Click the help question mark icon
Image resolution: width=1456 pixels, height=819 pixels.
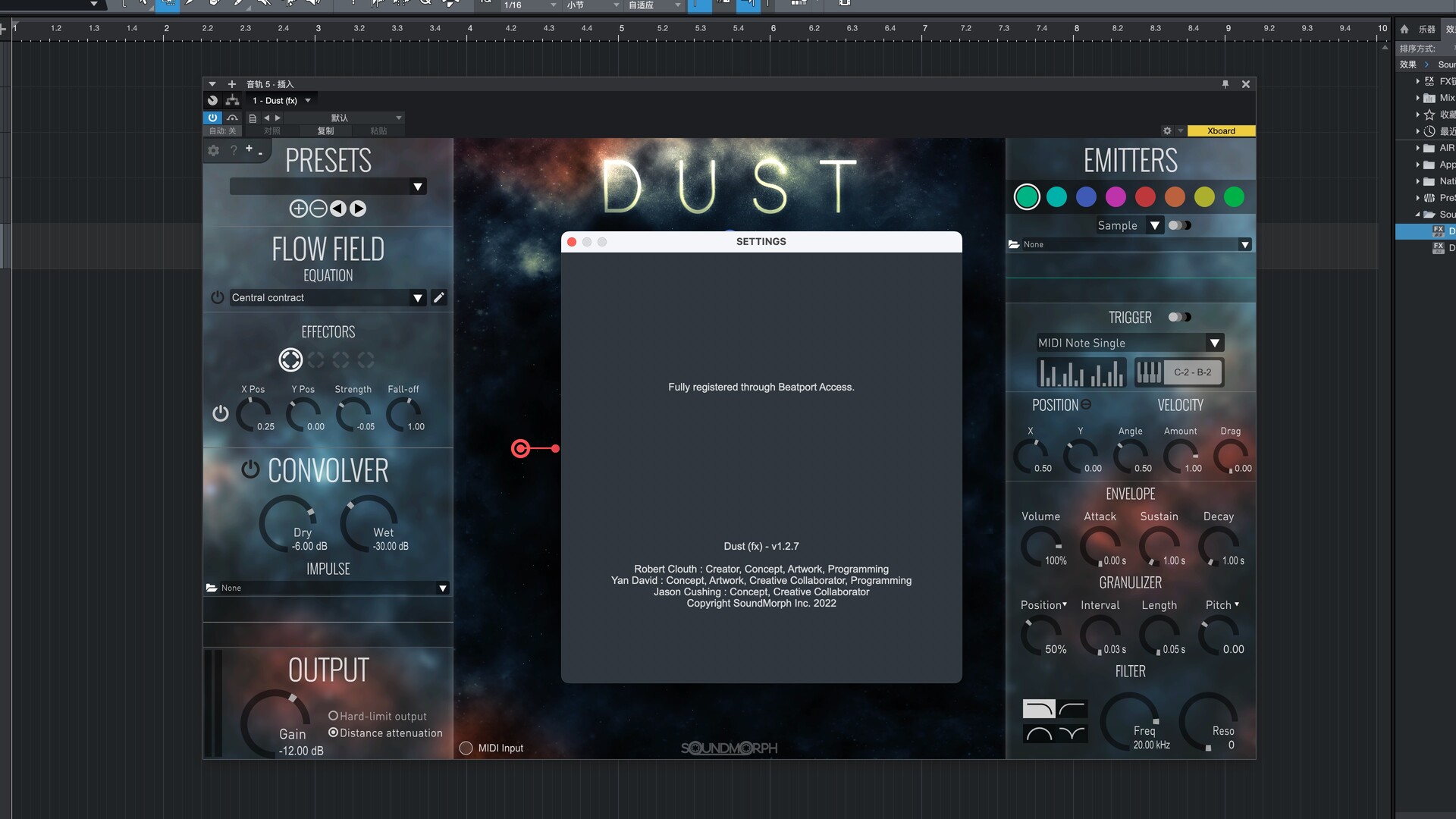[234, 151]
